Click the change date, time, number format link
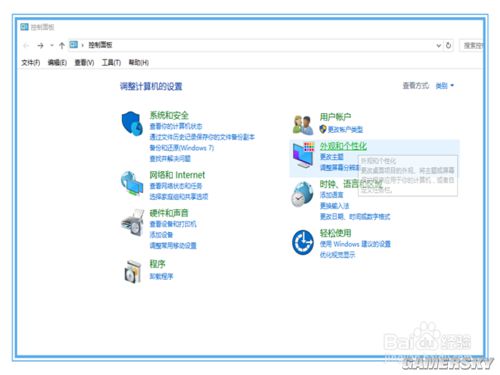The image size is (500, 375). [x=355, y=217]
